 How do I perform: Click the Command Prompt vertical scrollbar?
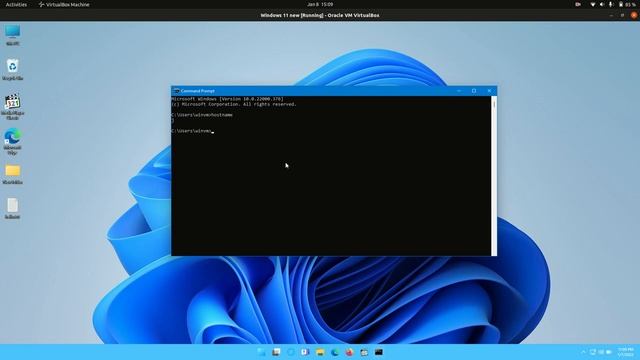pyautogui.click(x=494, y=176)
